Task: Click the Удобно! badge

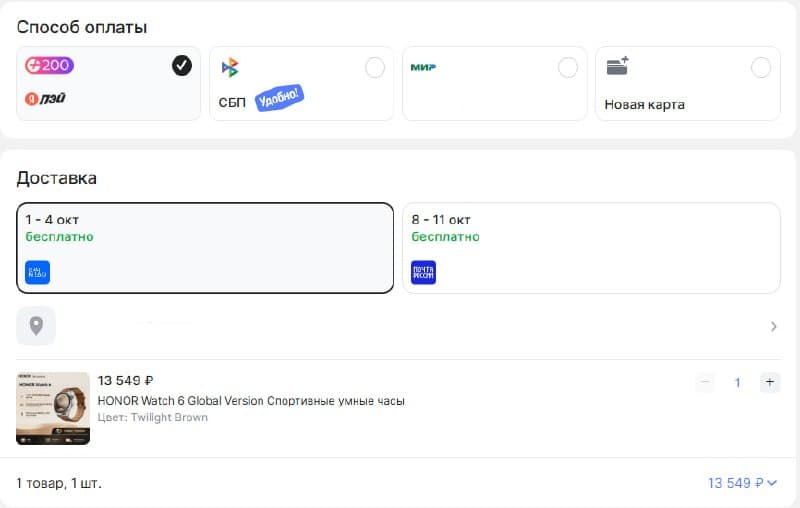Action: coord(279,98)
